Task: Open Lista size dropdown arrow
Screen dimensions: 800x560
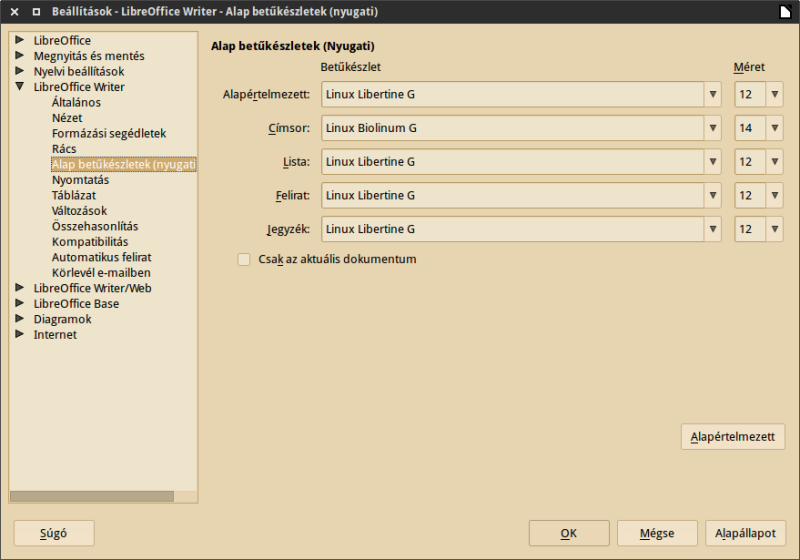Action: [x=774, y=162]
